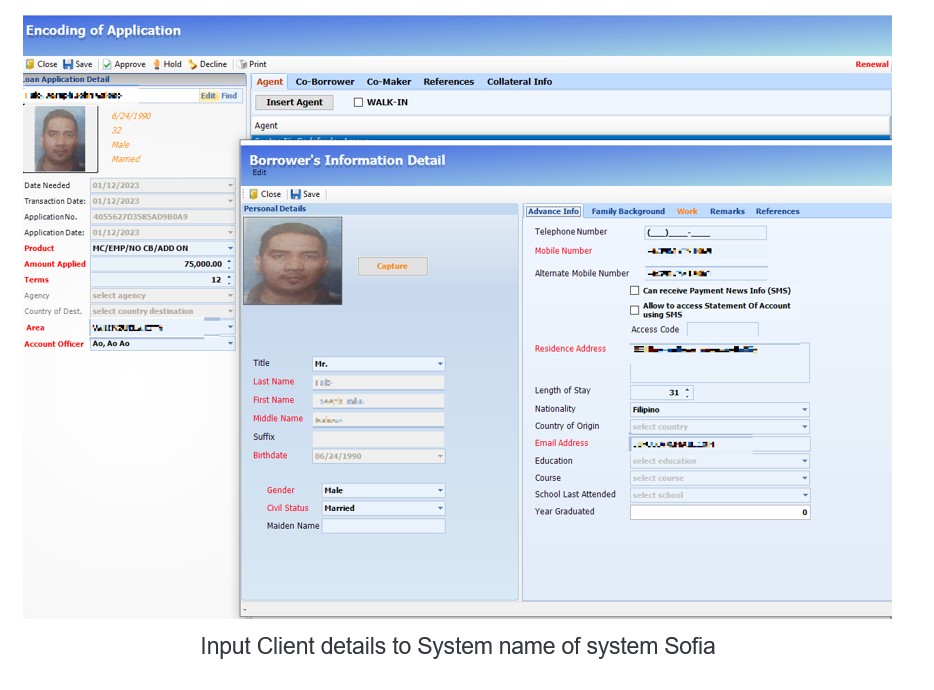Click the Maiden Name field
Image resolution: width=934 pixels, height=690 pixels.
click(384, 526)
